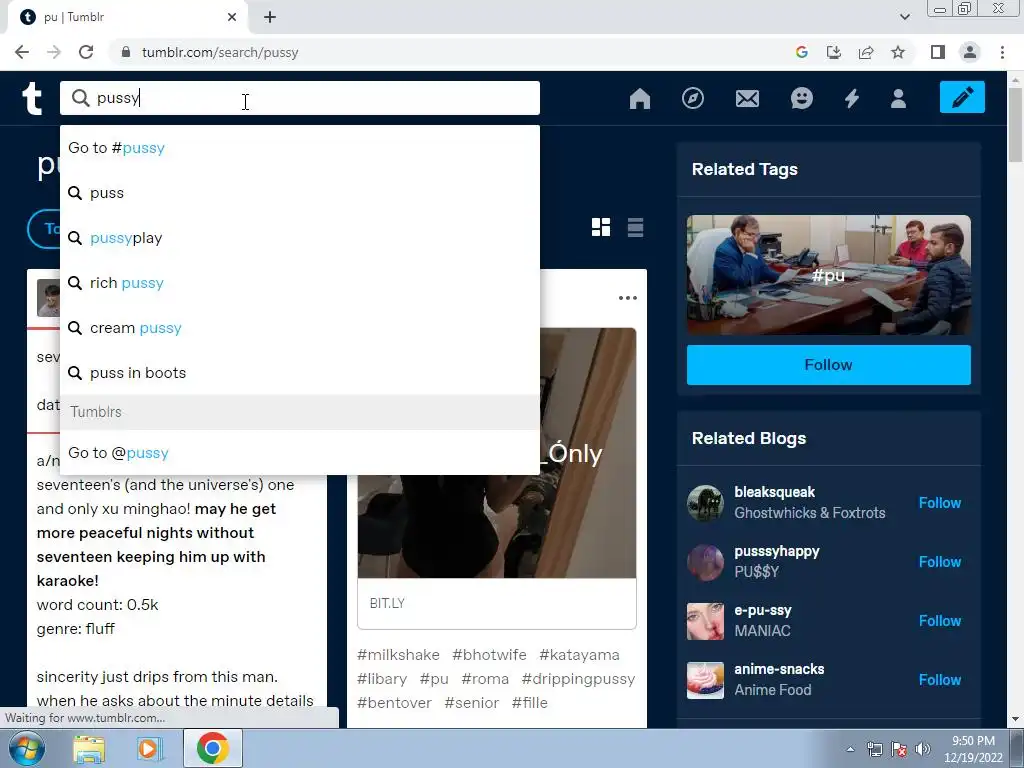Click the site lock icon in address bar

(x=126, y=52)
